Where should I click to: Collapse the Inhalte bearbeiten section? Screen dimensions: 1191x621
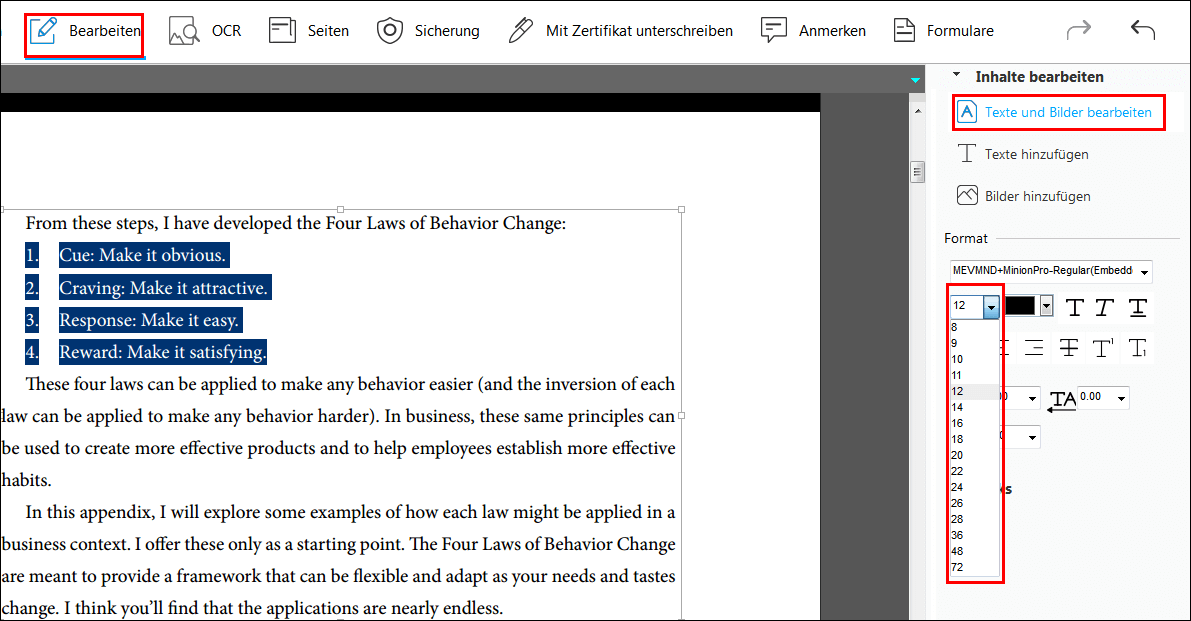(956, 75)
